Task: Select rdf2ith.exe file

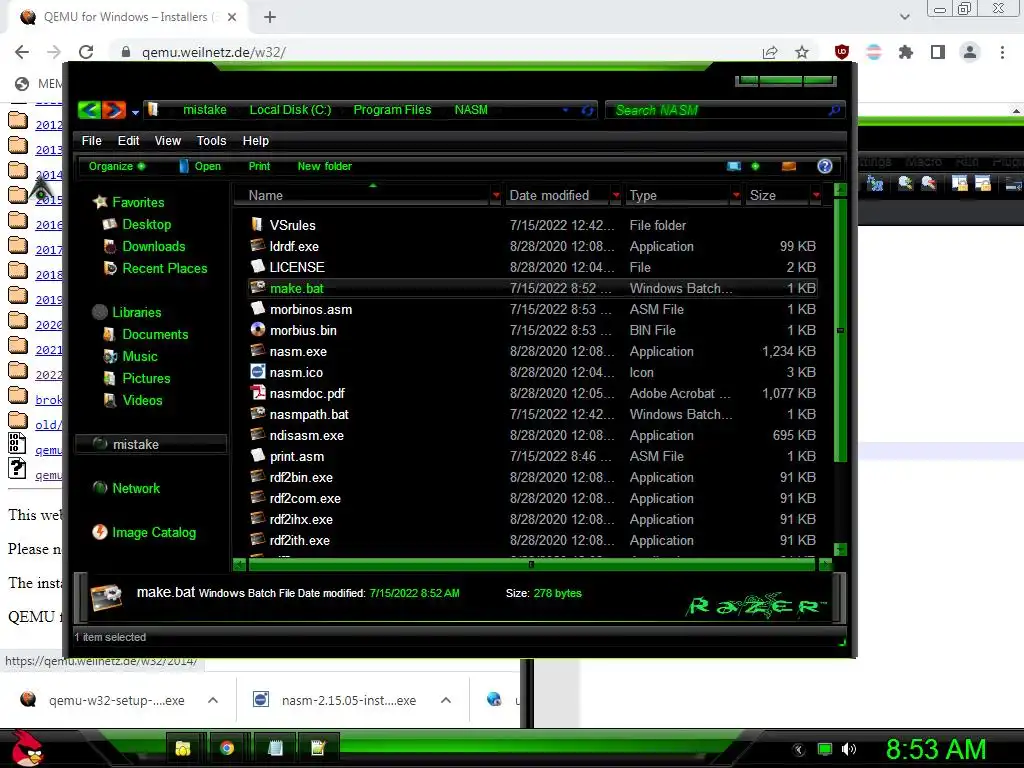Action: [299, 540]
